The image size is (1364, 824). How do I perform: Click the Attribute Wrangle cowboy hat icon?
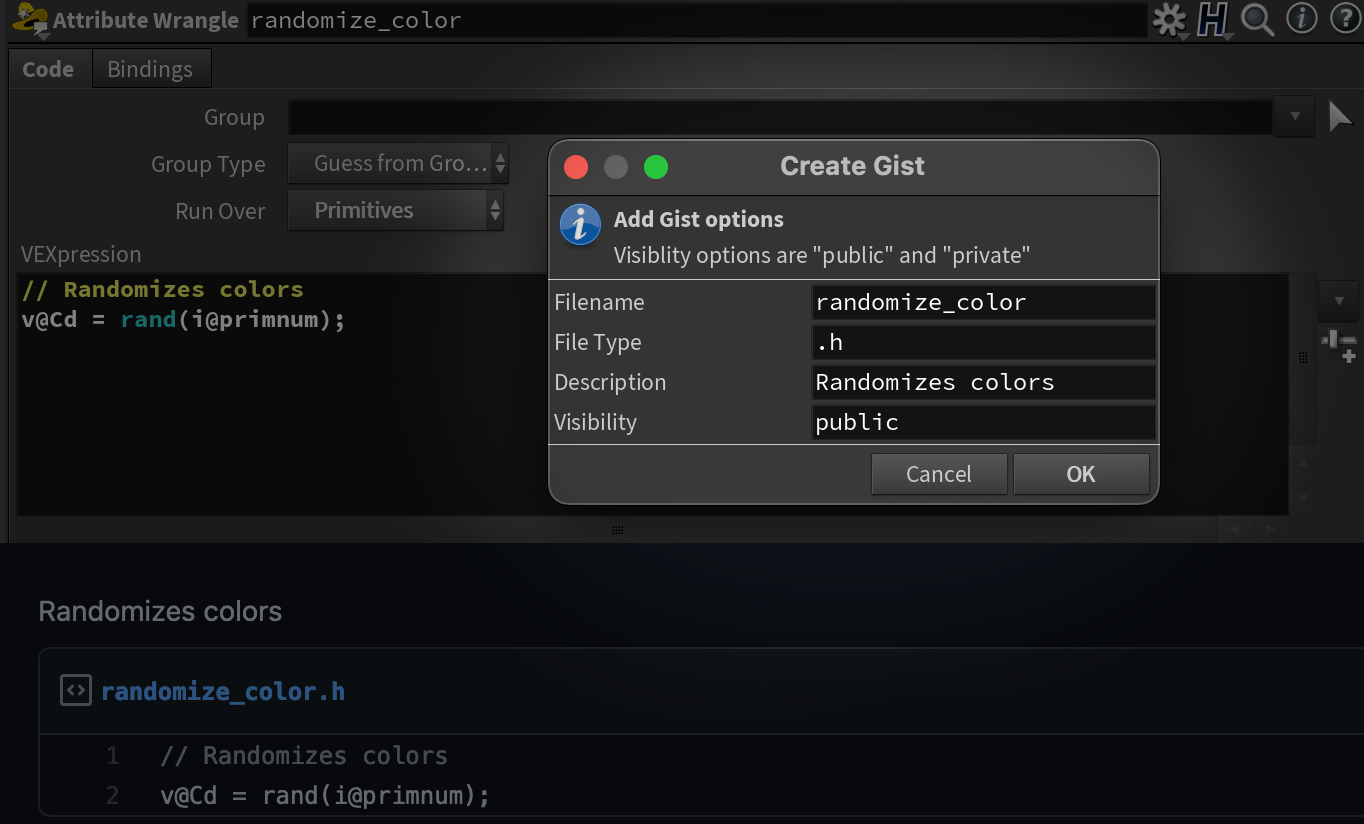coord(30,20)
